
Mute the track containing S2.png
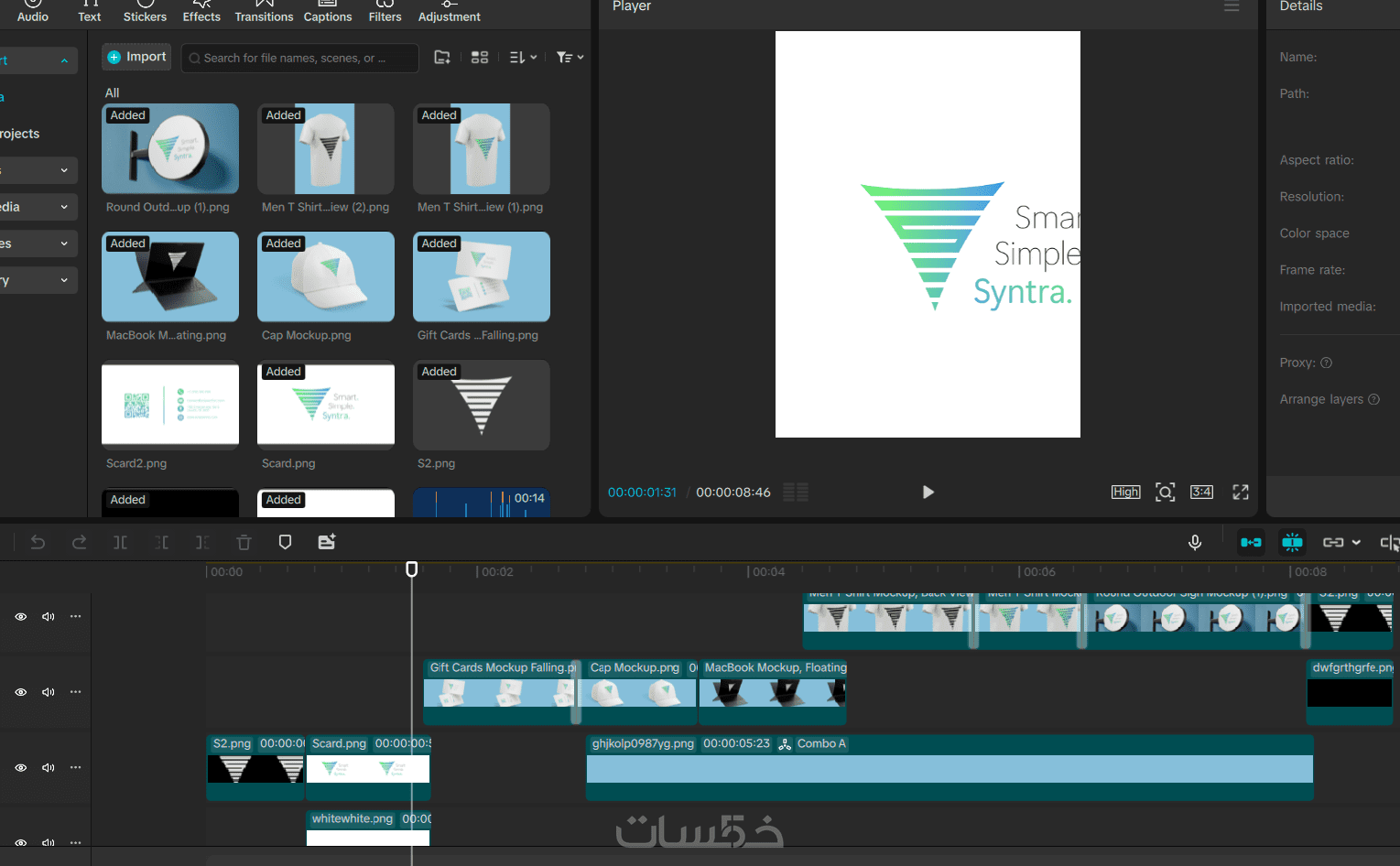[49, 767]
